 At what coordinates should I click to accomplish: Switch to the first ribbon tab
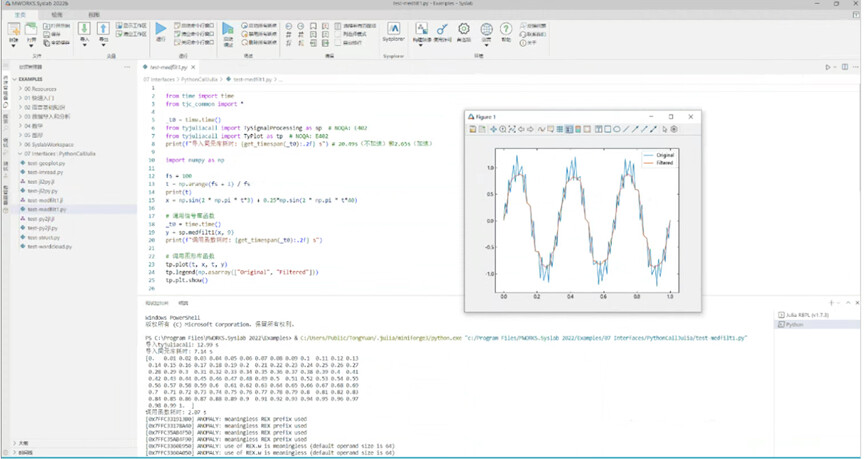[20, 14]
